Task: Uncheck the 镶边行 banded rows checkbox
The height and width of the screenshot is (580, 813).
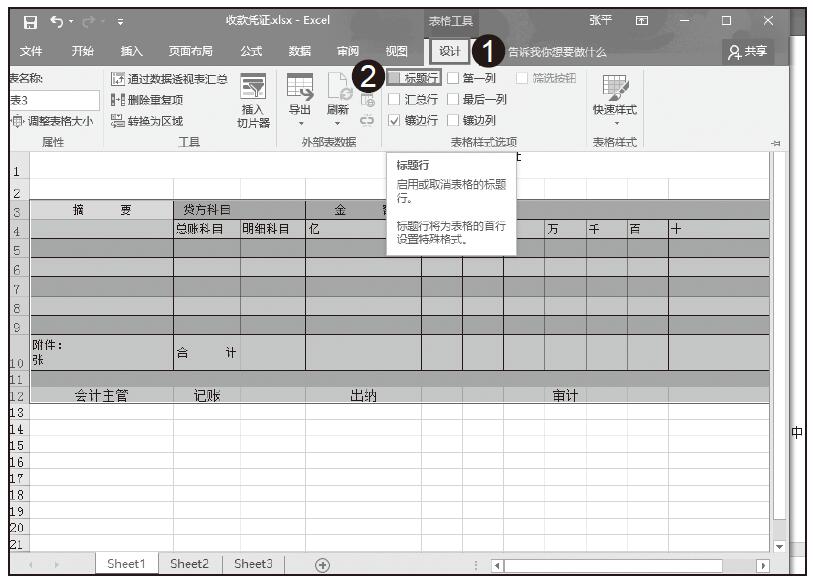Action: [x=395, y=120]
